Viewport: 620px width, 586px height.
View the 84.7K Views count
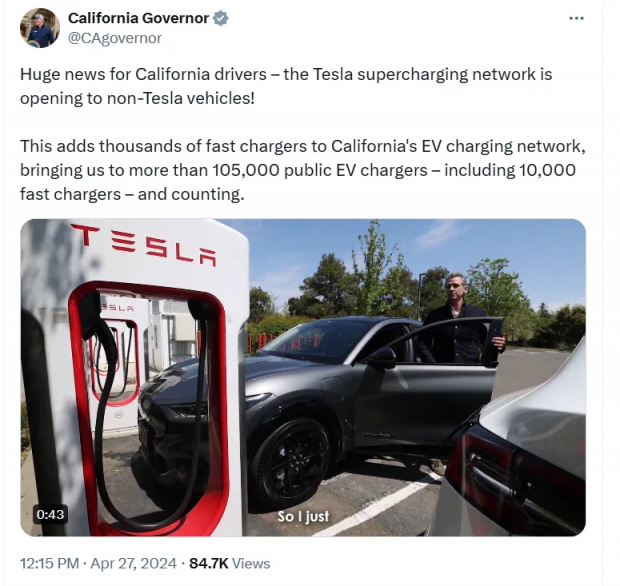tap(229, 563)
